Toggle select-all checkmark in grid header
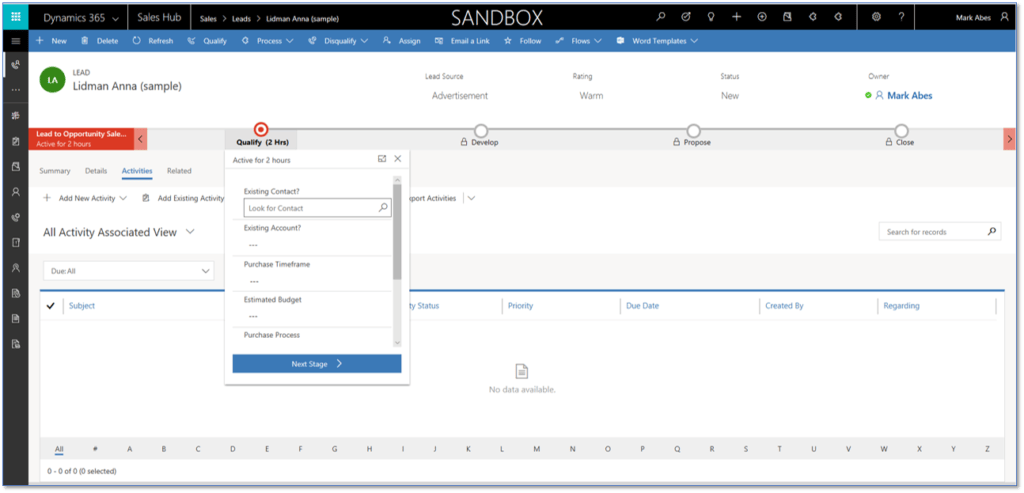Screen dimensions: 1024x493 [x=51, y=306]
